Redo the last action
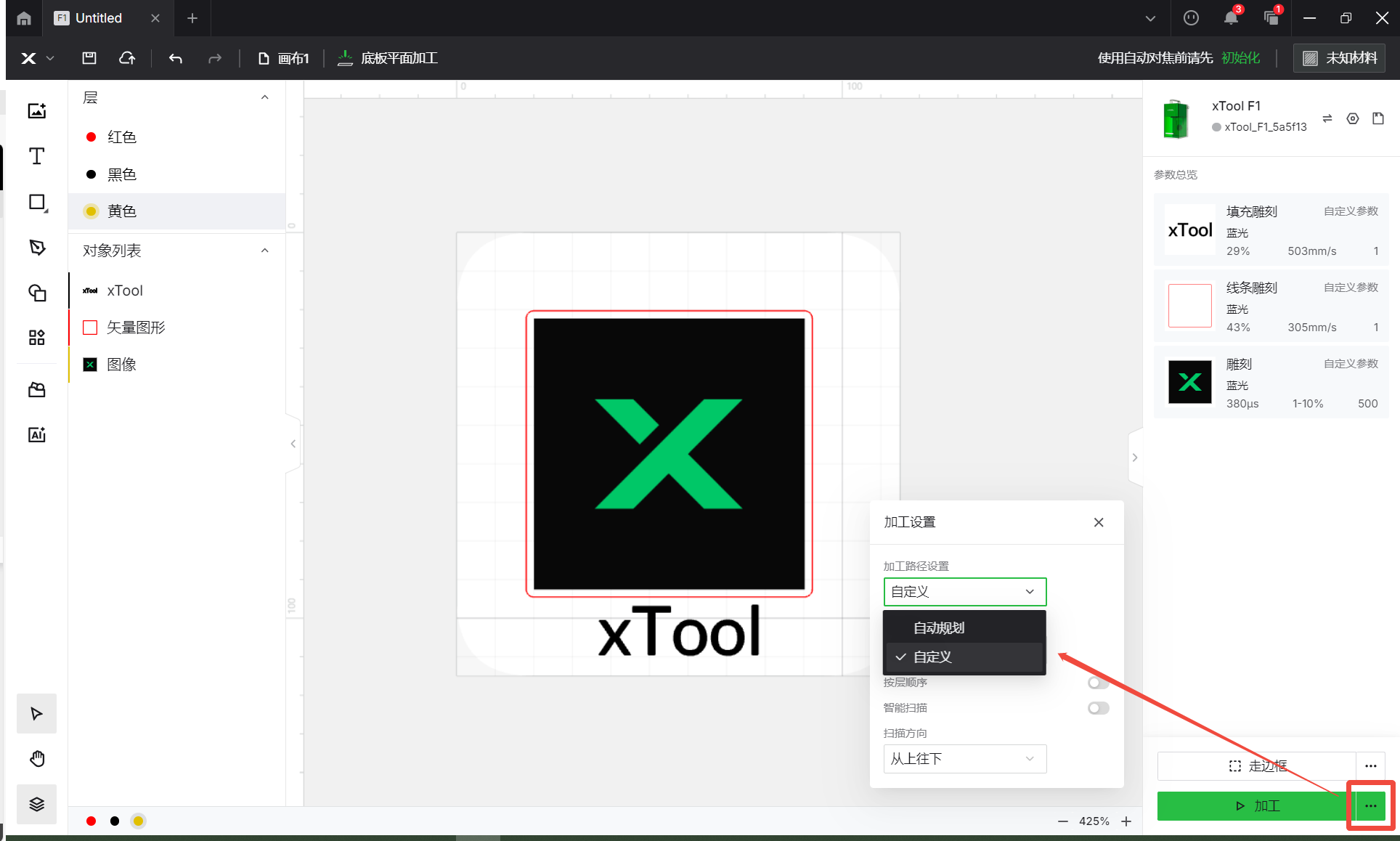Screen dimensions: 1400x841 point(214,58)
